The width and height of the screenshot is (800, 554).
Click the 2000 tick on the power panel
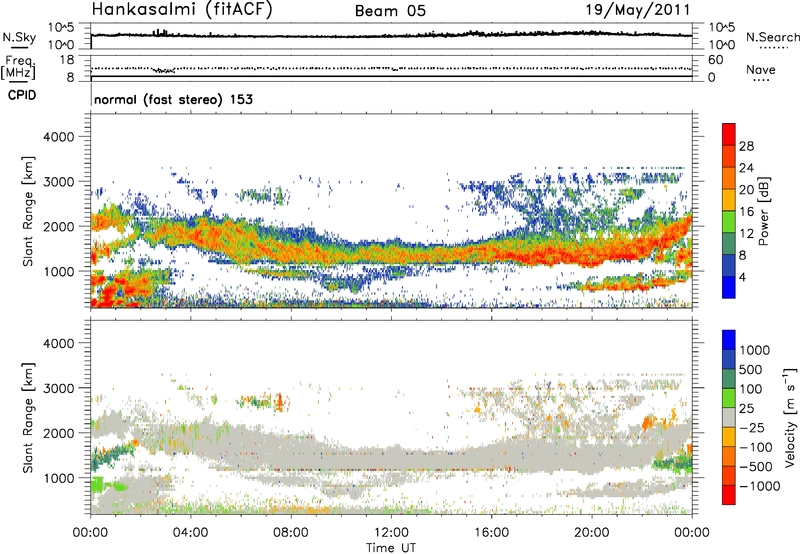point(58,226)
